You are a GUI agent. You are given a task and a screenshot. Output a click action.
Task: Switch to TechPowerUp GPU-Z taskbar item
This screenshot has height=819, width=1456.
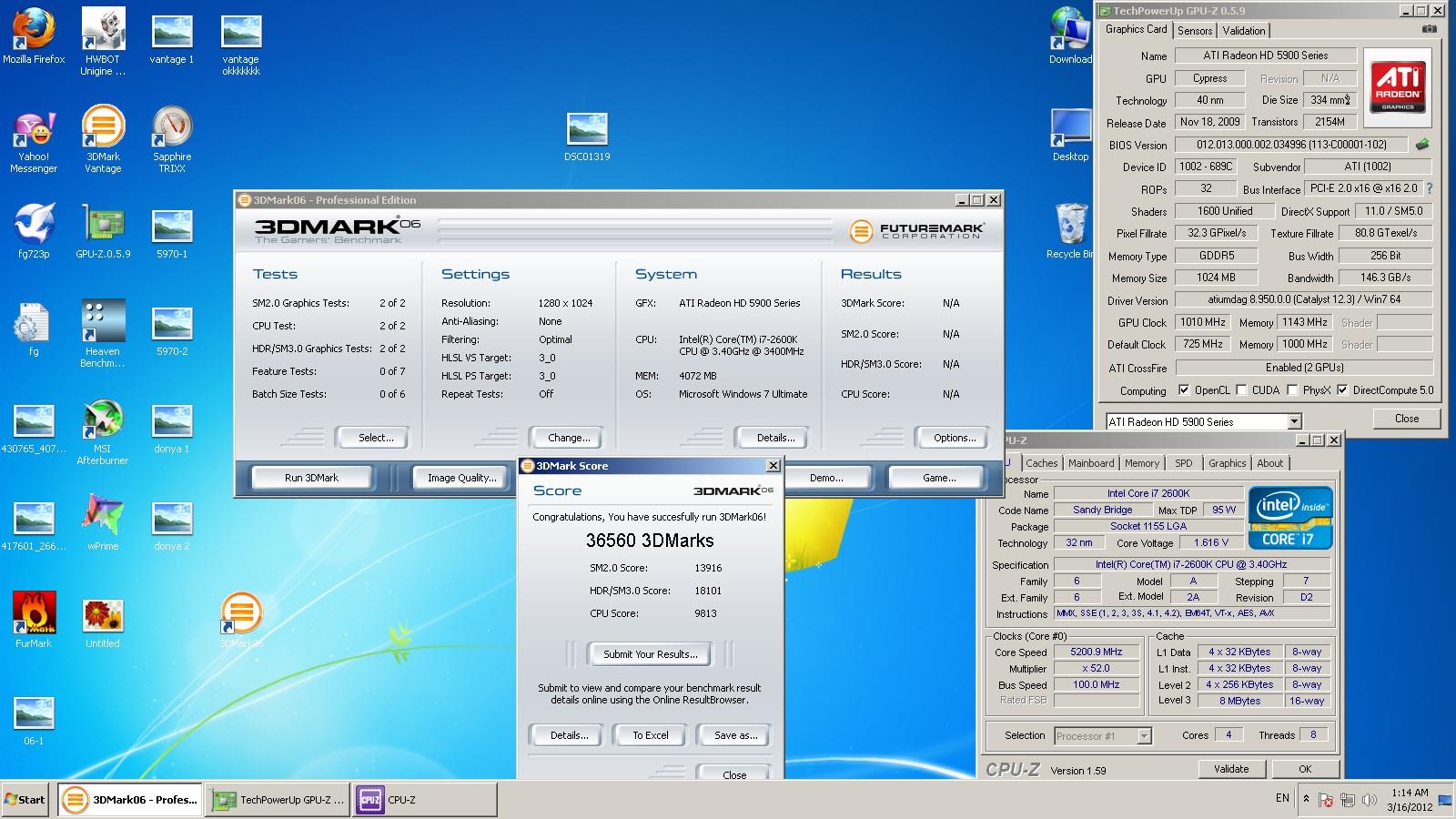pyautogui.click(x=278, y=800)
